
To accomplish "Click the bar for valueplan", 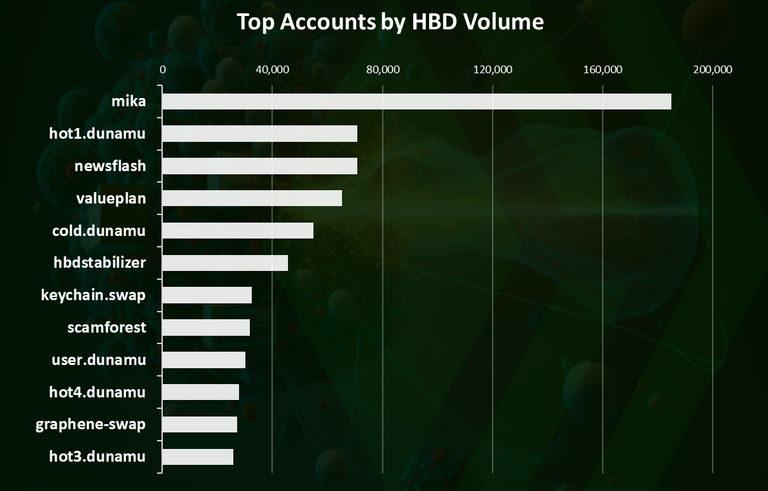I will pyautogui.click(x=252, y=198).
